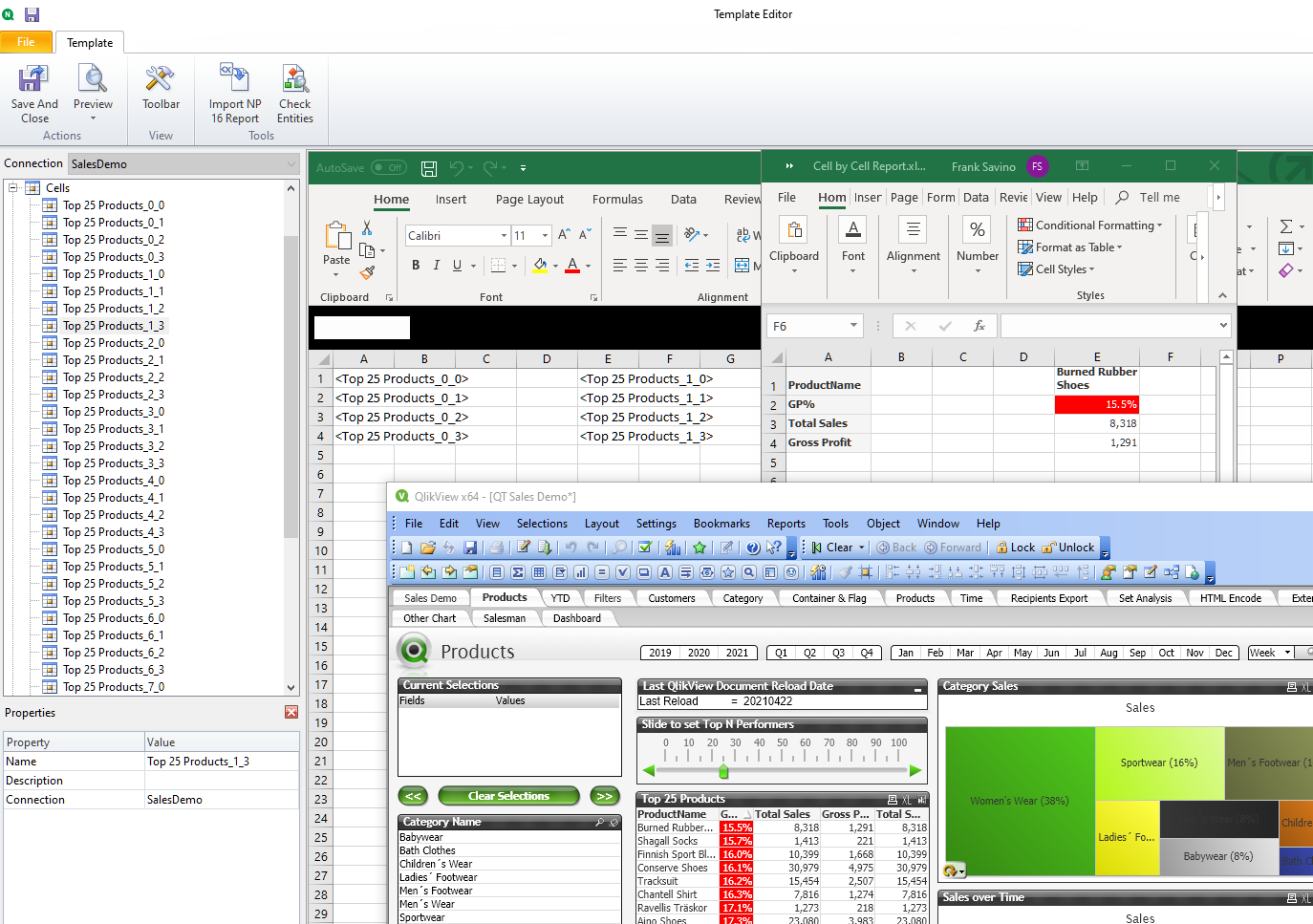Click the Underline icon in Excel

(457, 266)
